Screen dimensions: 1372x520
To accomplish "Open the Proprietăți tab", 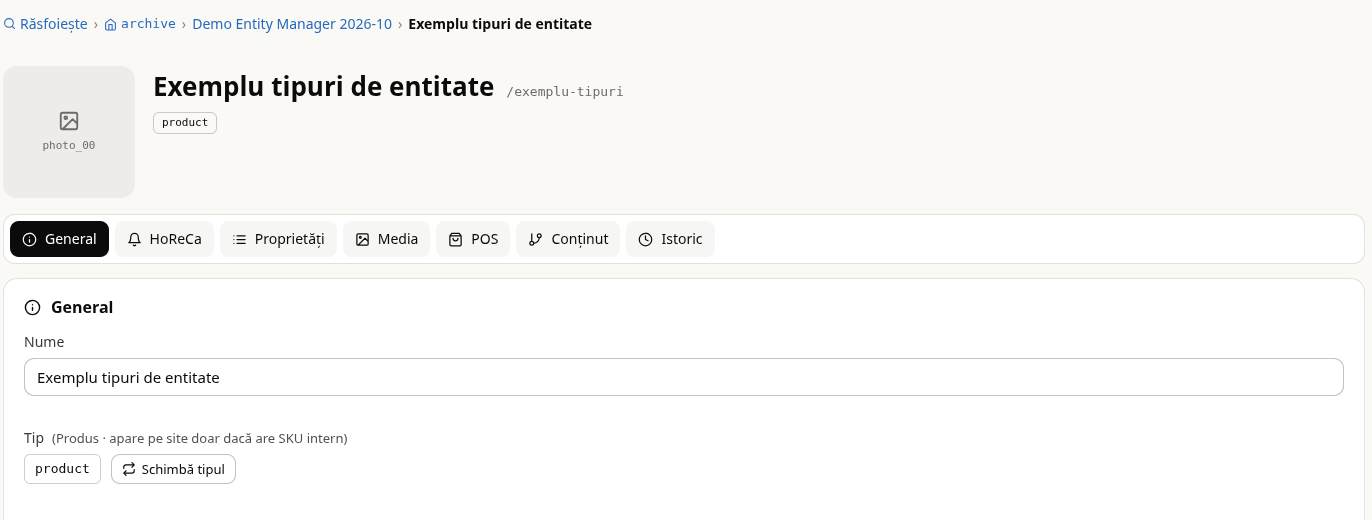I will tap(278, 239).
